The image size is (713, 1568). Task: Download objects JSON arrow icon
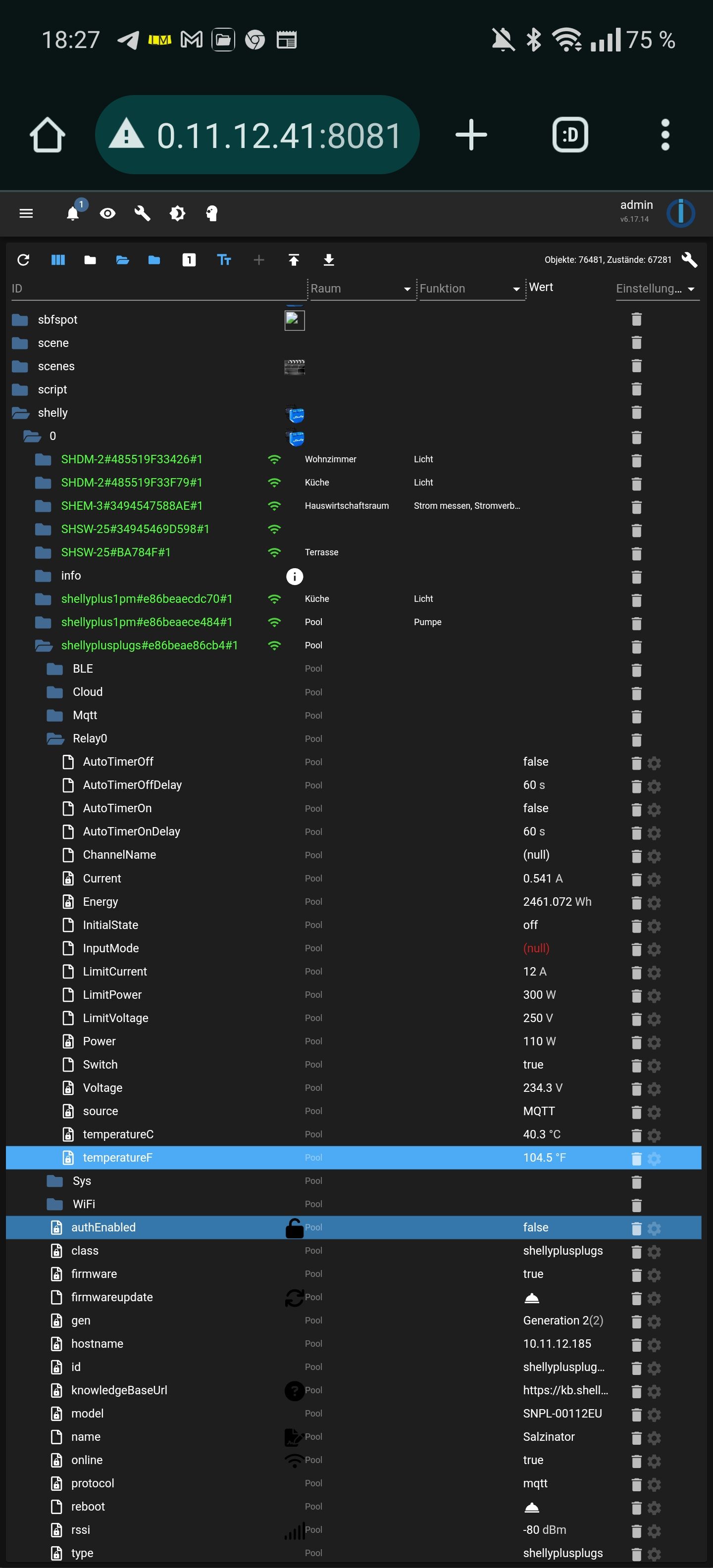(329, 260)
